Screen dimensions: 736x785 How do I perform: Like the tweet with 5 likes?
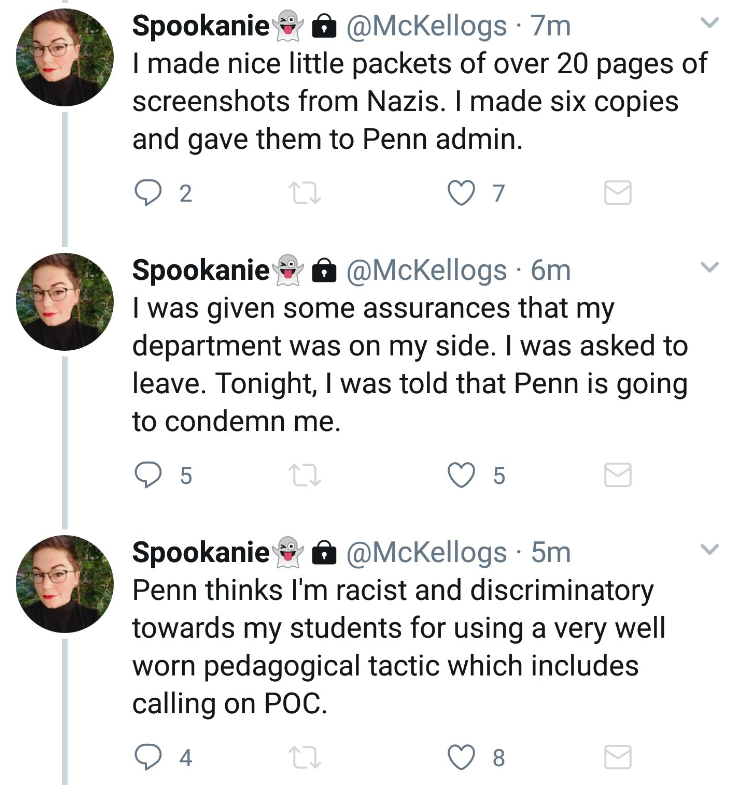[461, 475]
